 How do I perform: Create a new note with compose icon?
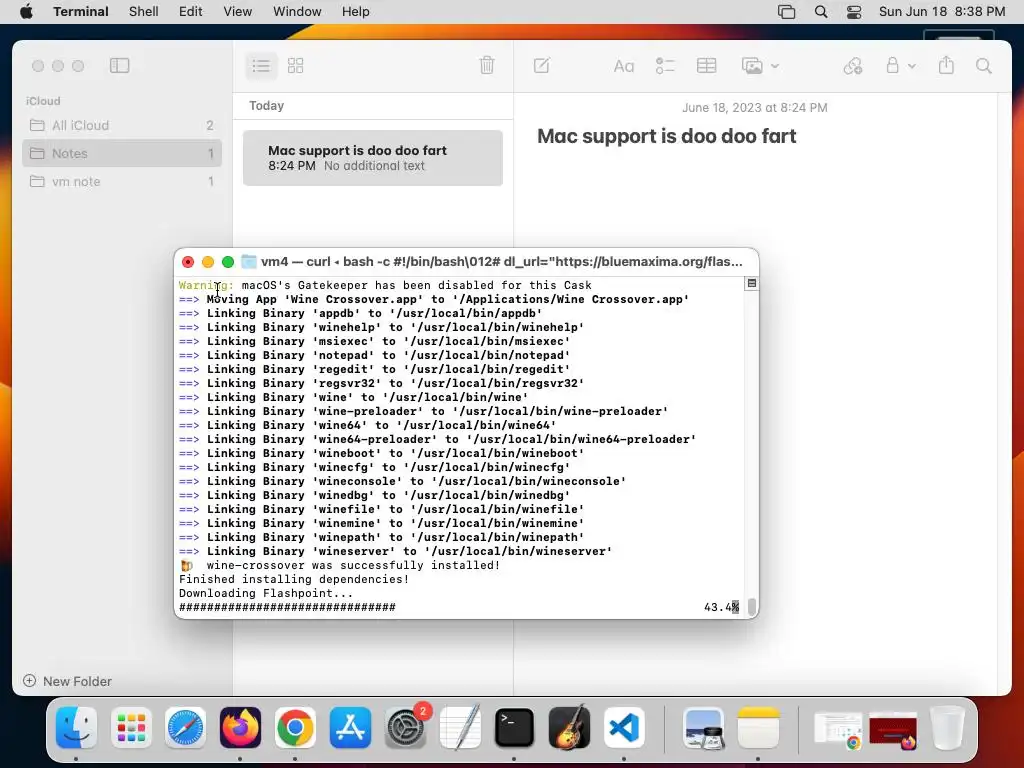542,65
